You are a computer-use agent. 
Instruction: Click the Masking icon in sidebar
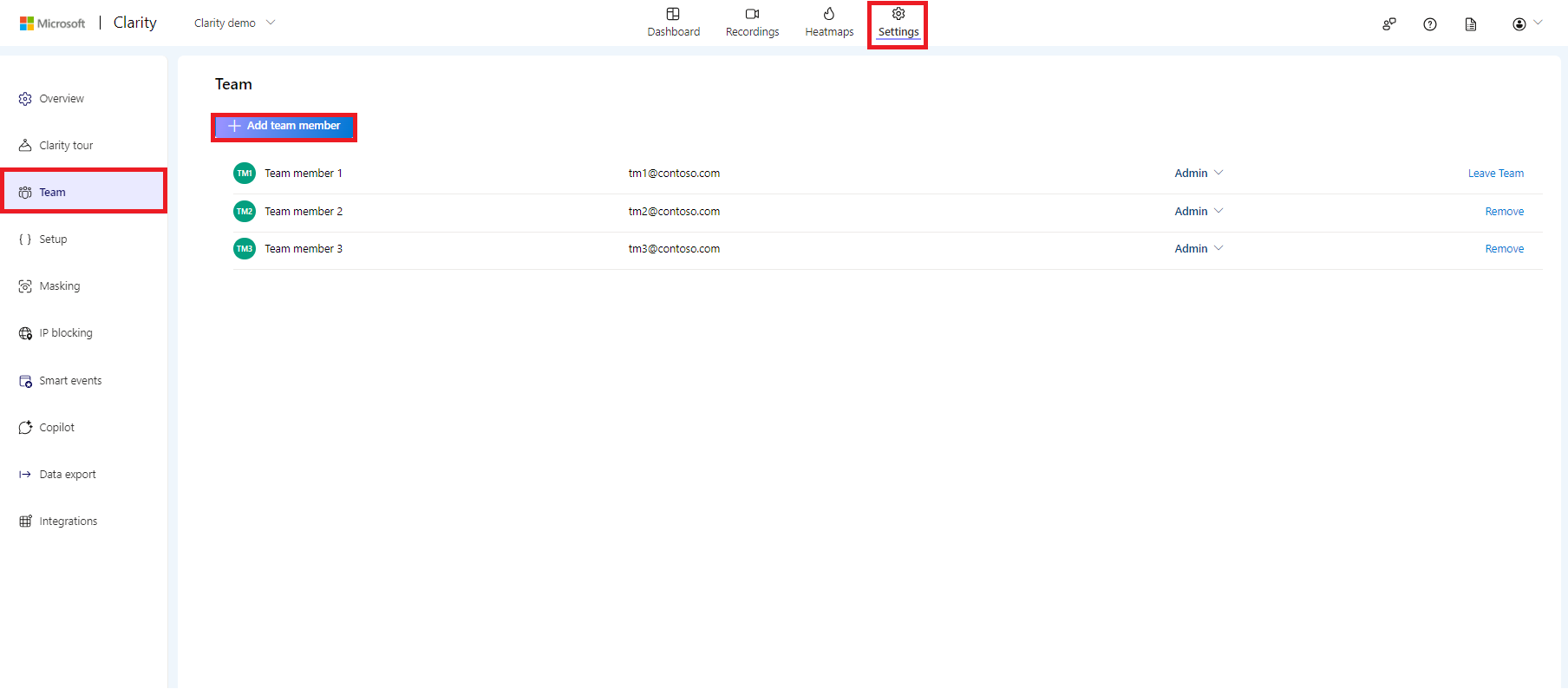point(25,286)
